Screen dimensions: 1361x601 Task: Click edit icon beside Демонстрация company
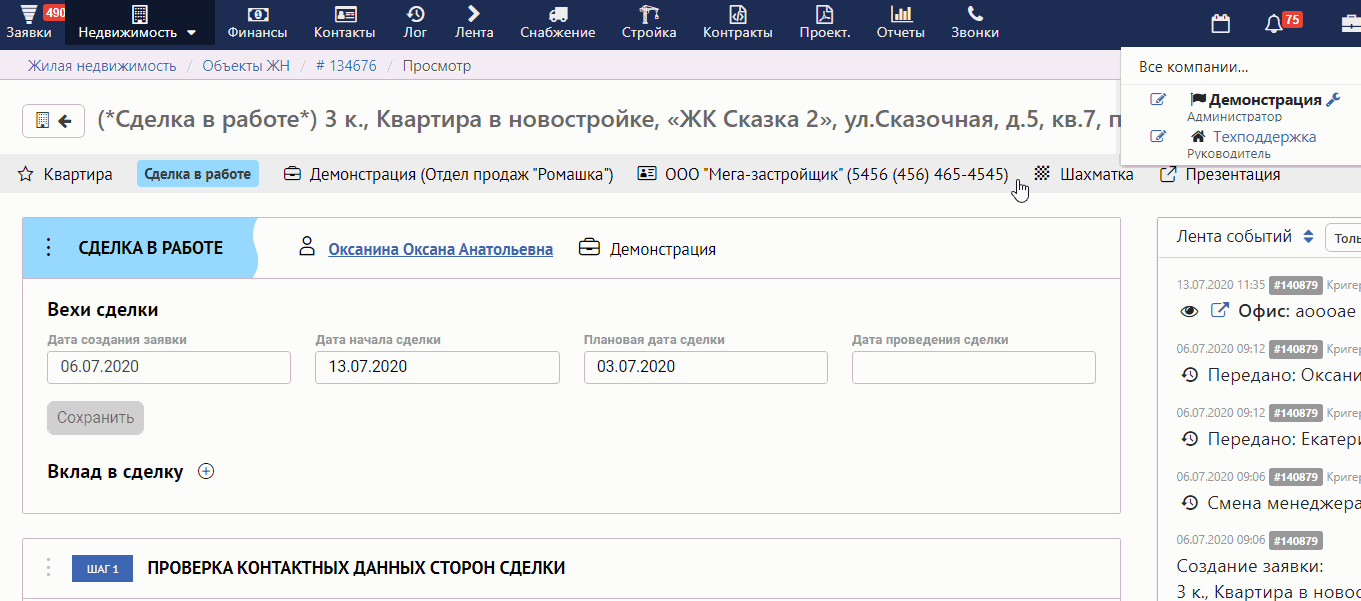(1158, 100)
